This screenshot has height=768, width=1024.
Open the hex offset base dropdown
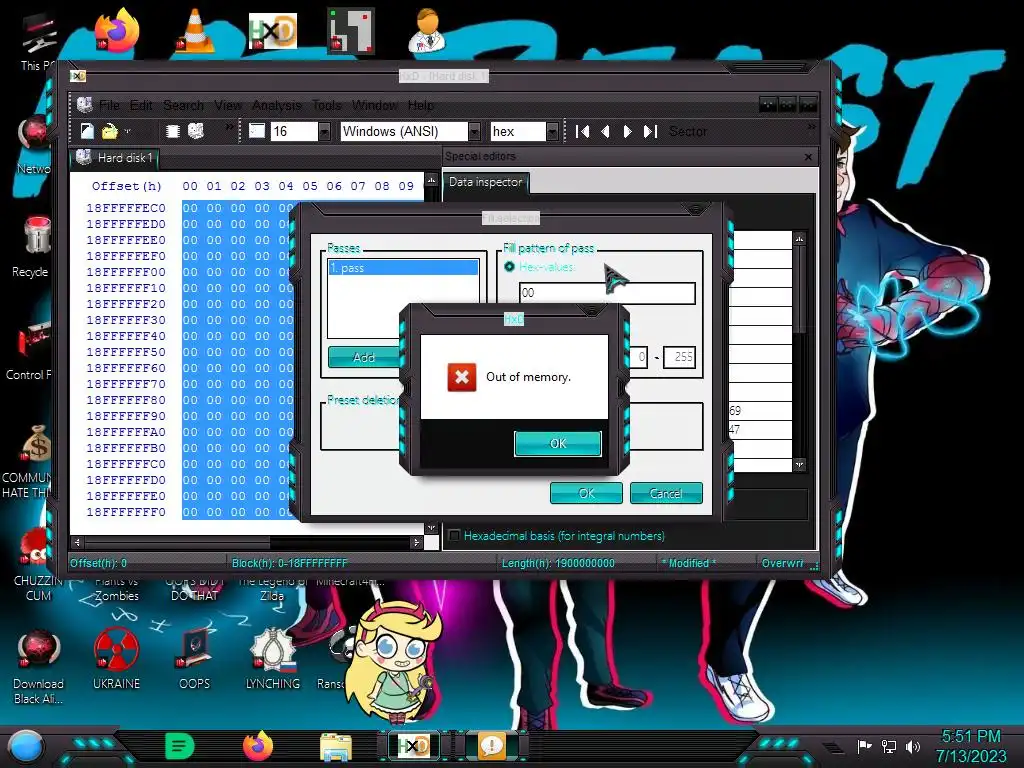click(x=552, y=132)
